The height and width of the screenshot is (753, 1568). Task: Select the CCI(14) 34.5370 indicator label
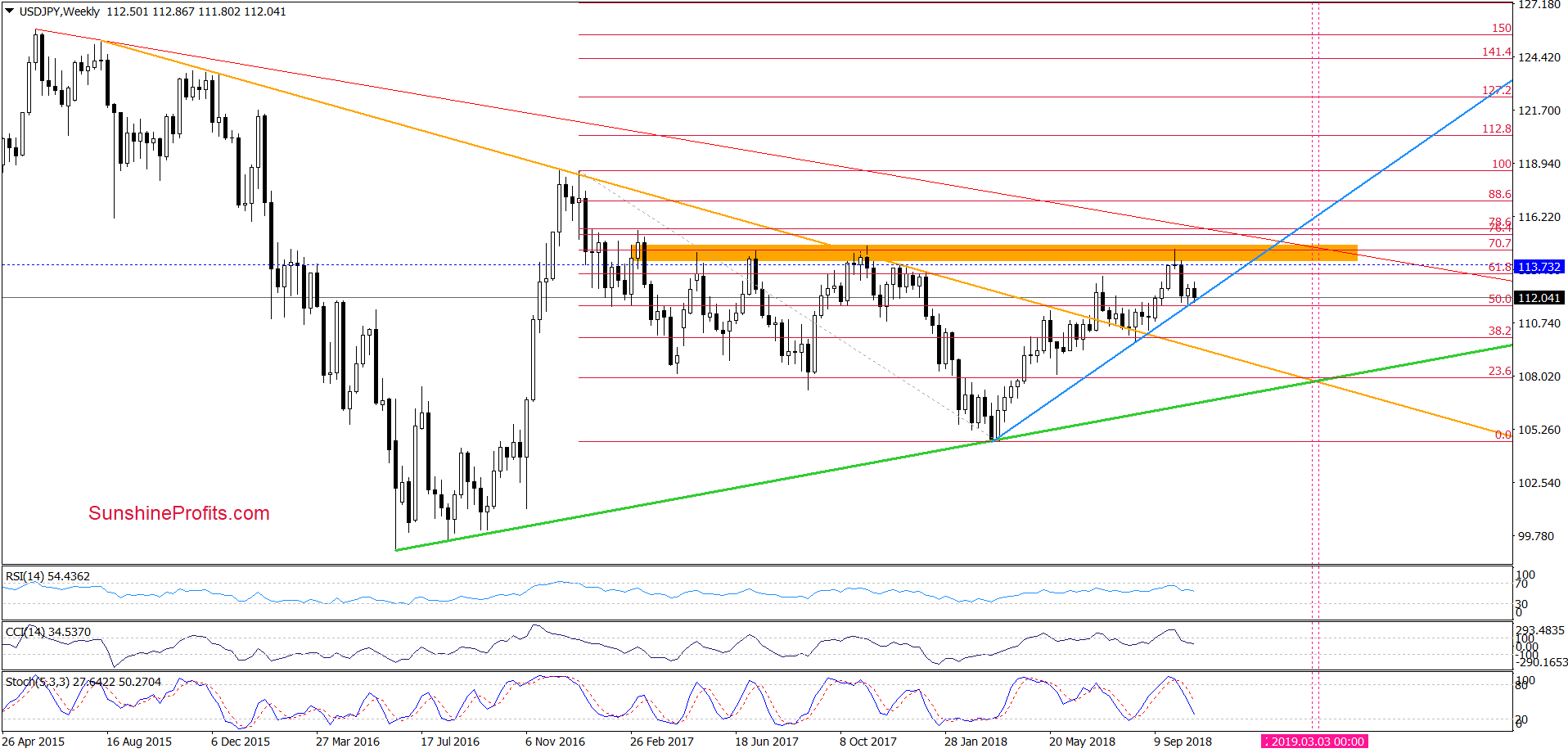click(48, 632)
